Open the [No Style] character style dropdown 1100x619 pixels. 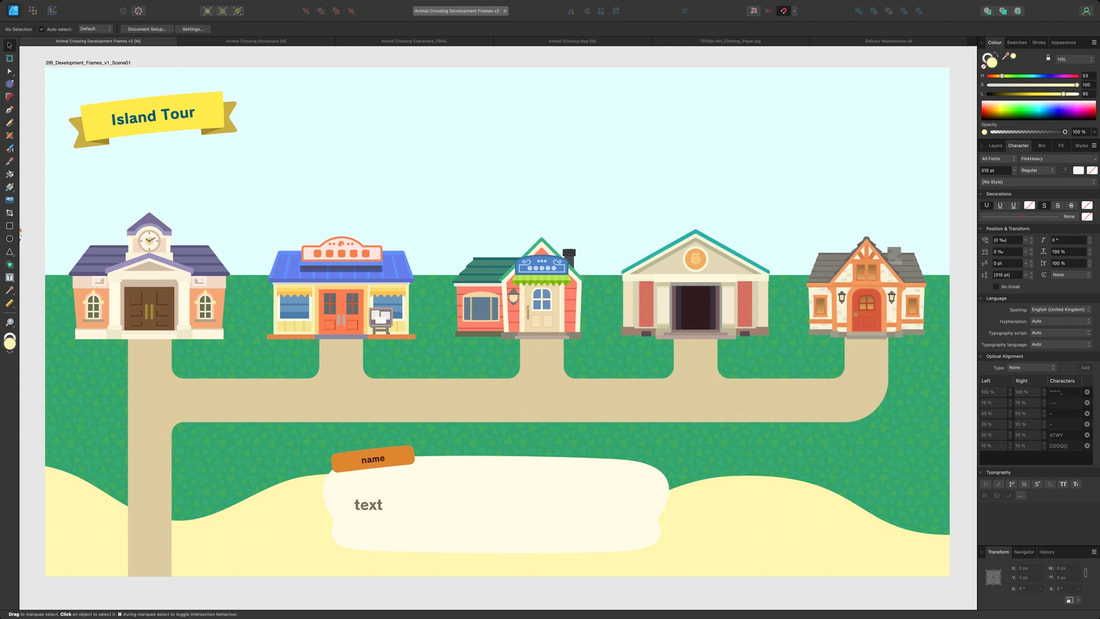pos(1038,182)
